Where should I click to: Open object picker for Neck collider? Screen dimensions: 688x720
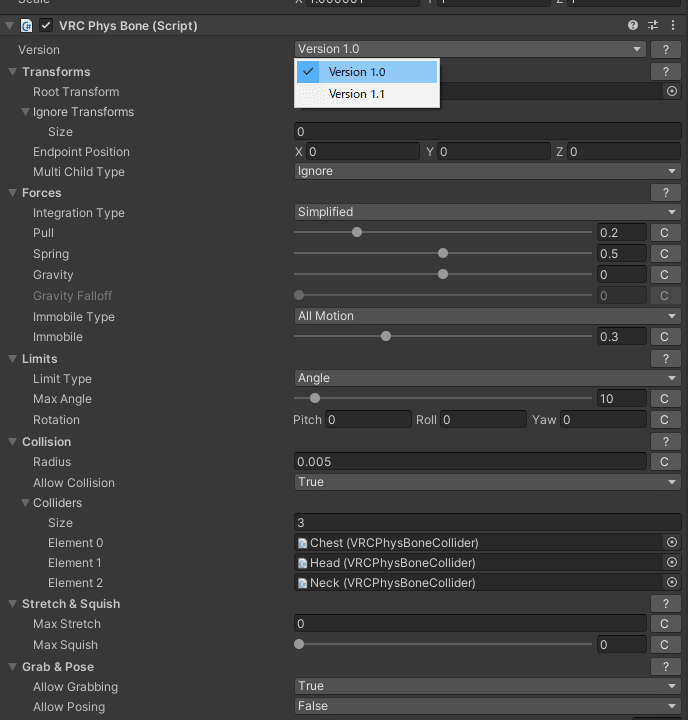[672, 582]
